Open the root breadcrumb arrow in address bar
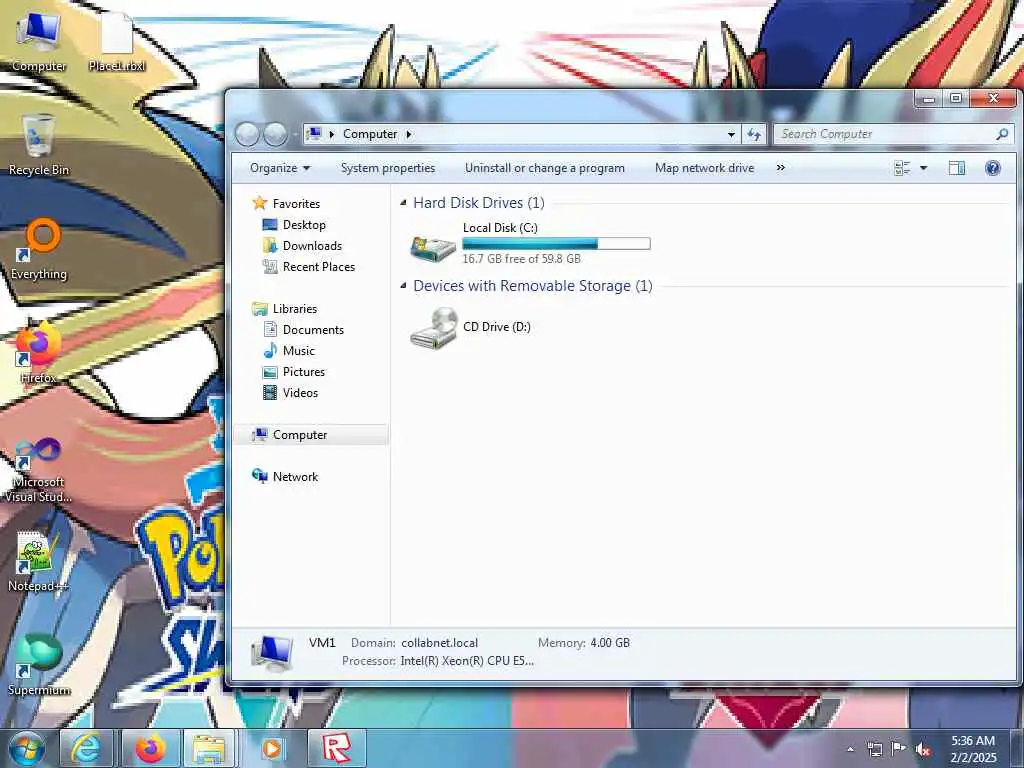The width and height of the screenshot is (1024, 768). [332, 134]
